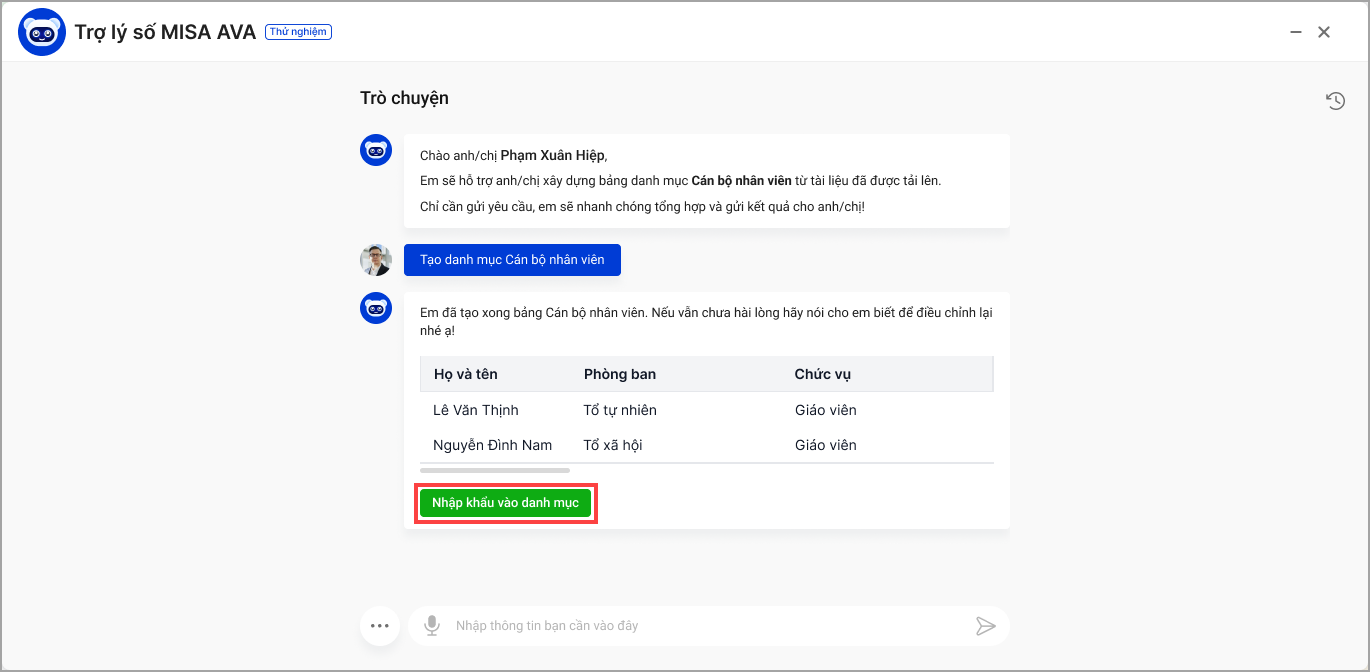Select the Lê Văn Thịnh table cell
Image resolution: width=1370 pixels, height=672 pixels.
tap(476, 410)
